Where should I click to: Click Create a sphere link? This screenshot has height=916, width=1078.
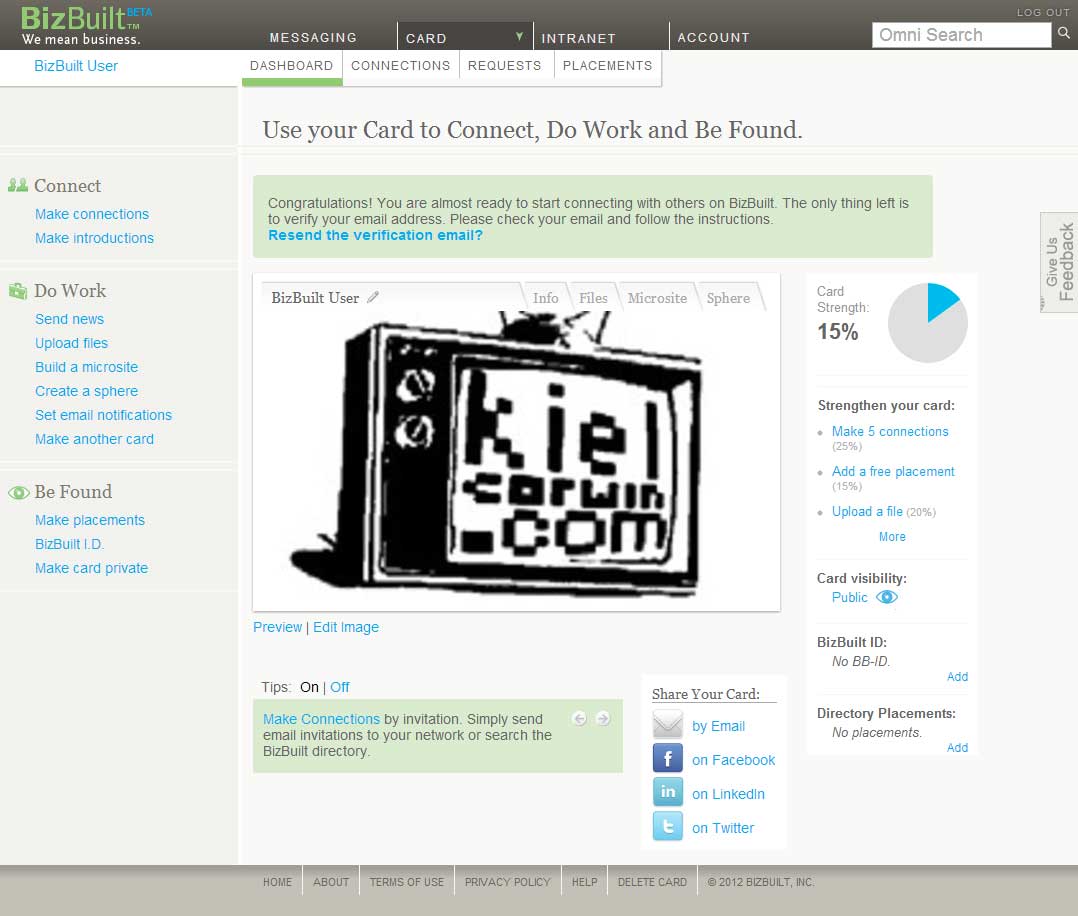click(87, 391)
